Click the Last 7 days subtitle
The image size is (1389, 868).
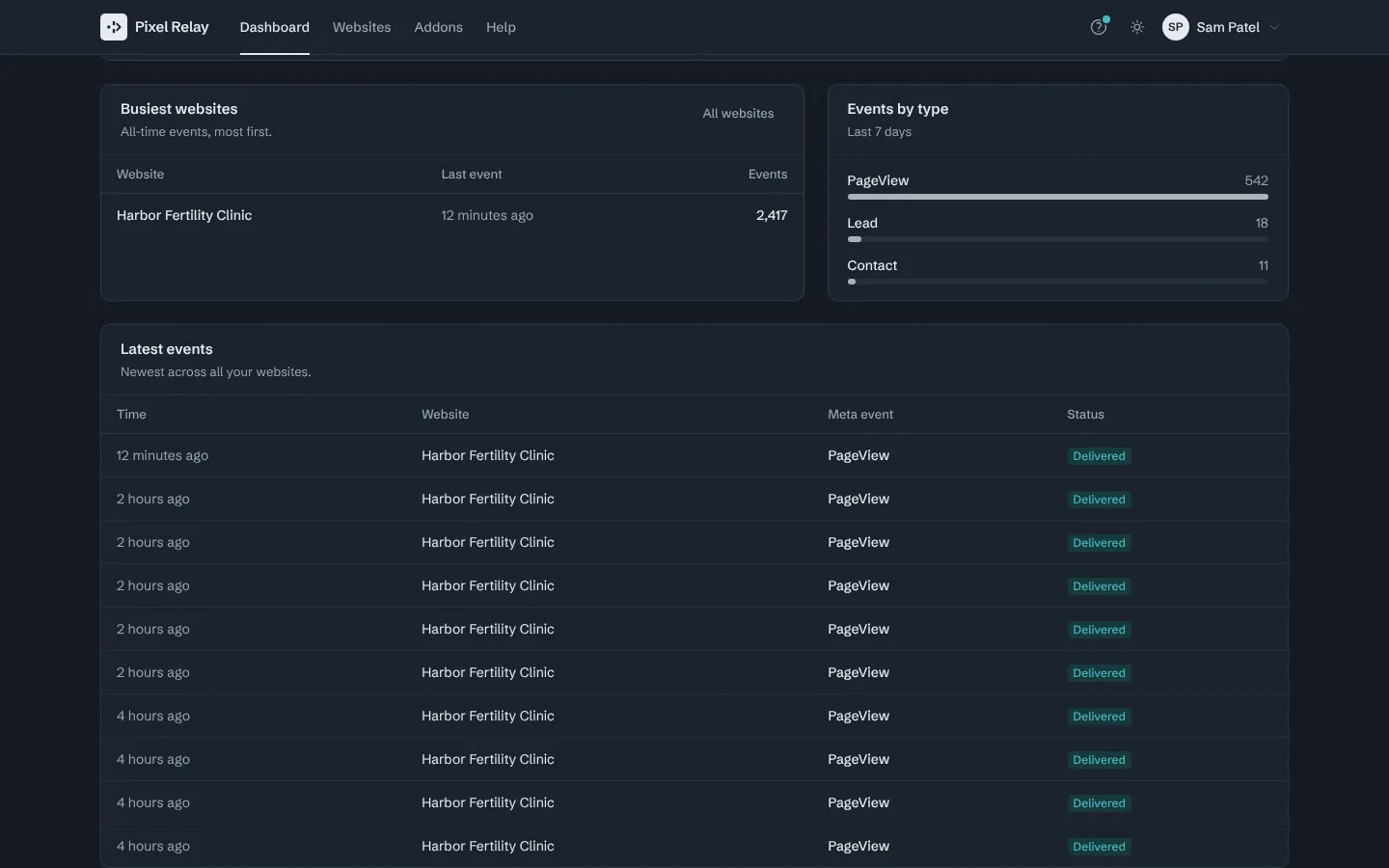880,132
